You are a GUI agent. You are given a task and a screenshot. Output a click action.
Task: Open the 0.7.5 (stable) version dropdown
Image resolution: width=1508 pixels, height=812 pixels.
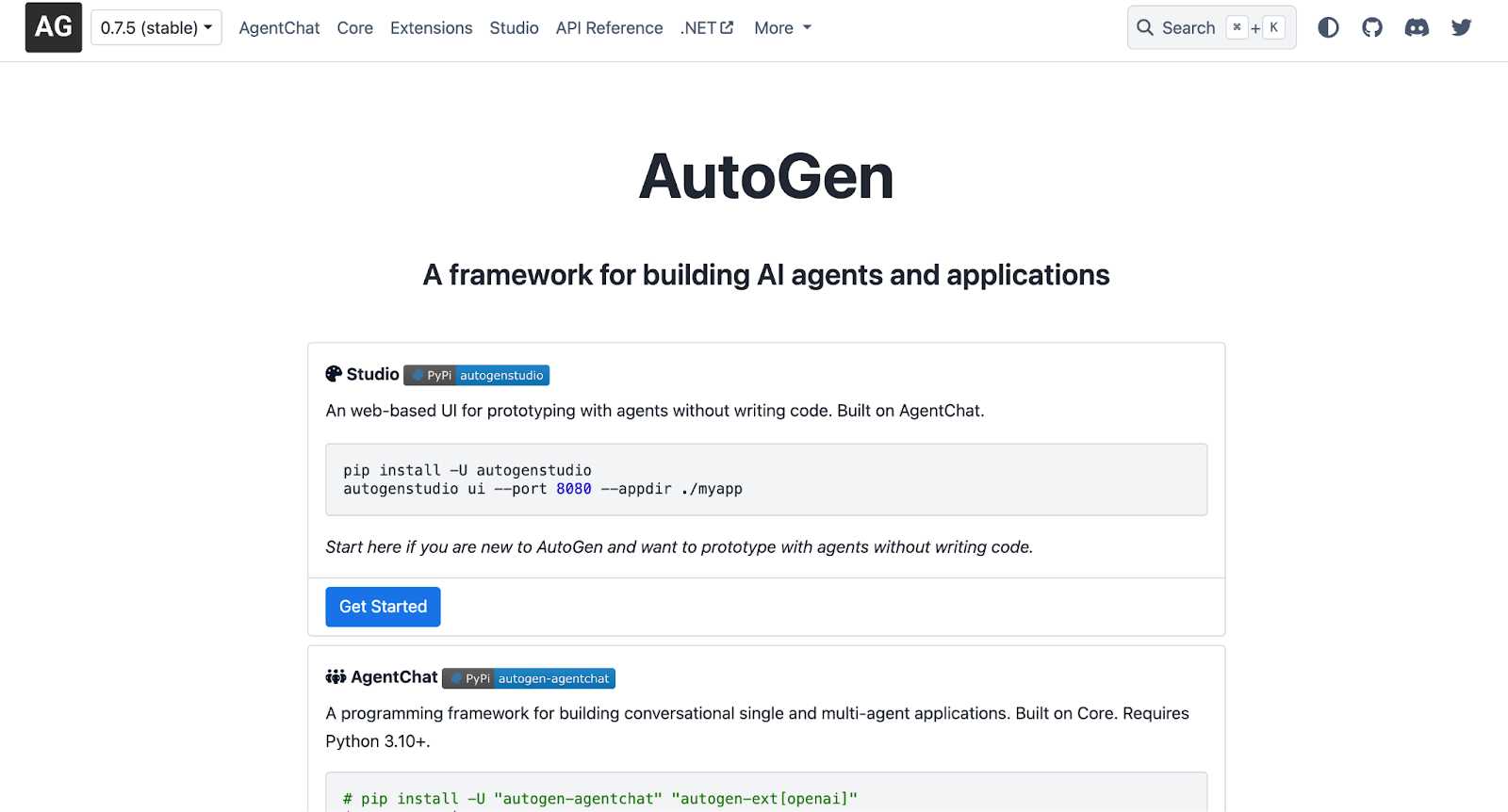[x=156, y=27]
